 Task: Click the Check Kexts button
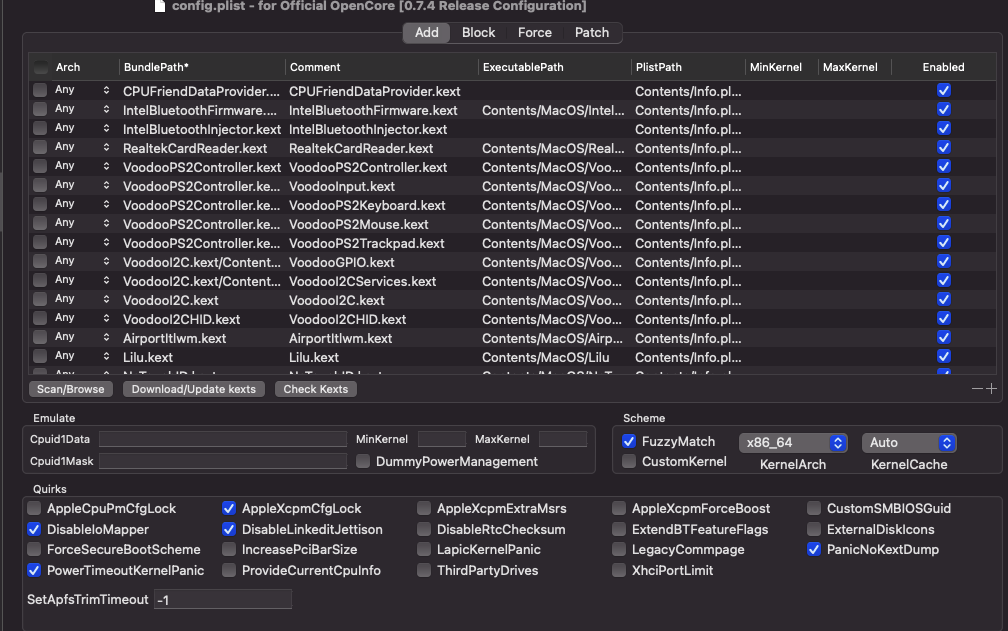(x=315, y=389)
